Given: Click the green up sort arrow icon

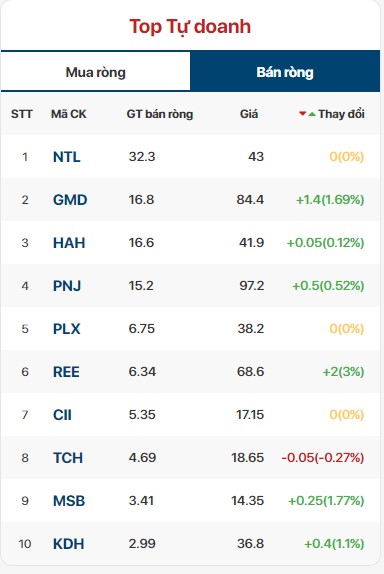Looking at the screenshot, I should click(312, 114).
